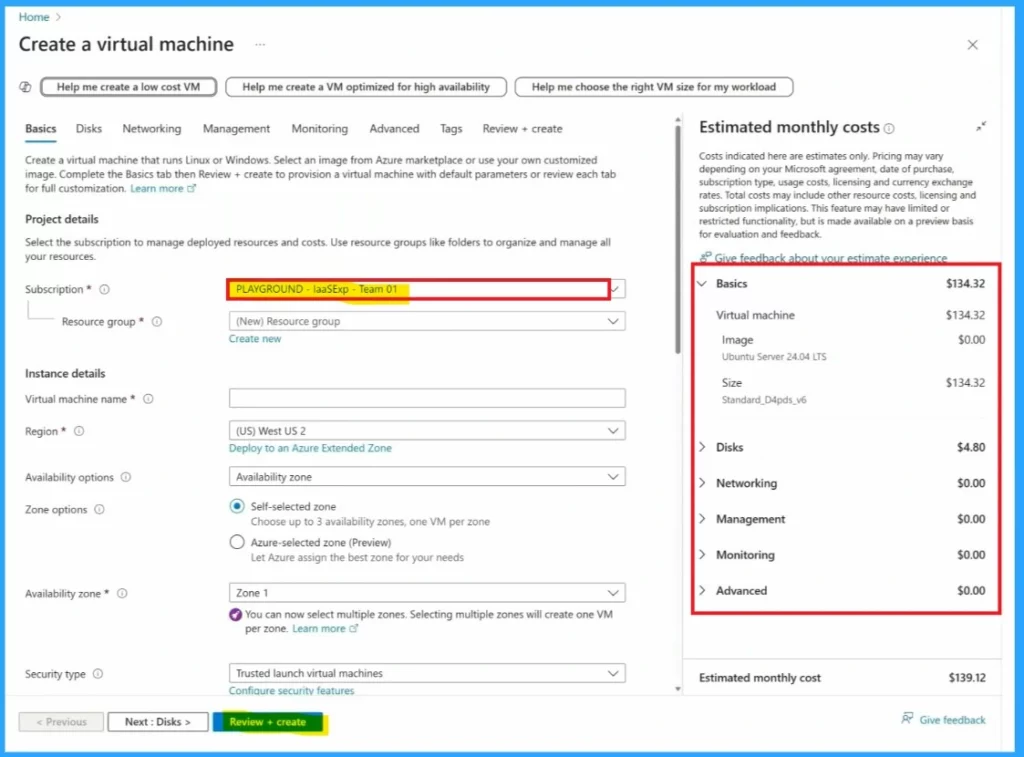Show info tooltip for Availability zone
Image resolution: width=1024 pixels, height=757 pixels.
click(x=122, y=594)
